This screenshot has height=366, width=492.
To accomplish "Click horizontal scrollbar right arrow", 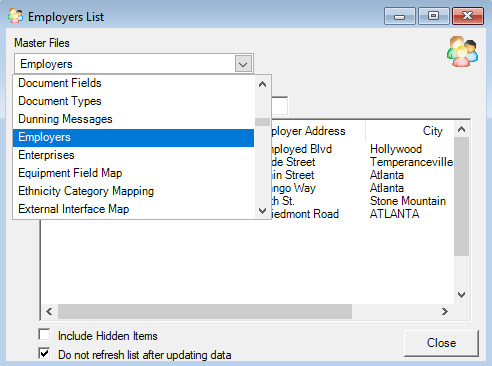I will (x=445, y=311).
